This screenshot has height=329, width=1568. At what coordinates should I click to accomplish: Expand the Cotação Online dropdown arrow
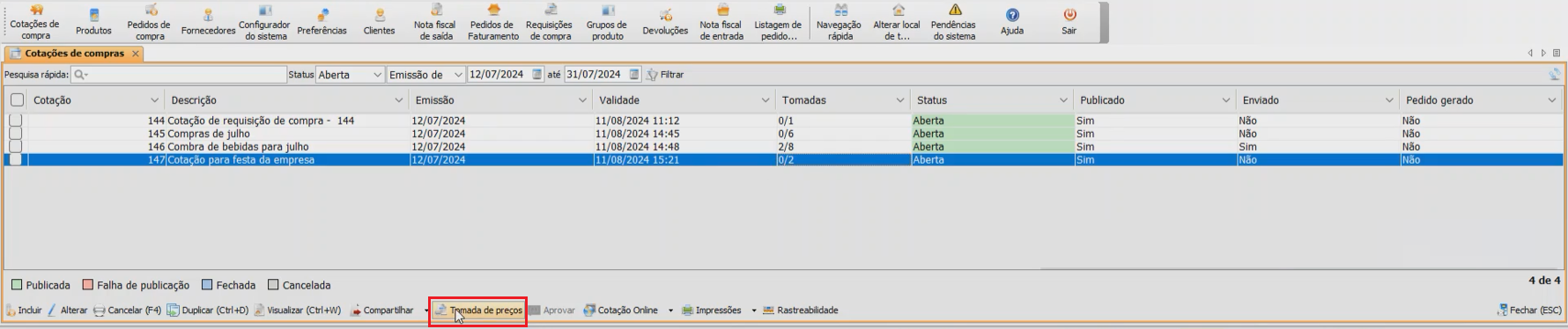pyautogui.click(x=670, y=311)
